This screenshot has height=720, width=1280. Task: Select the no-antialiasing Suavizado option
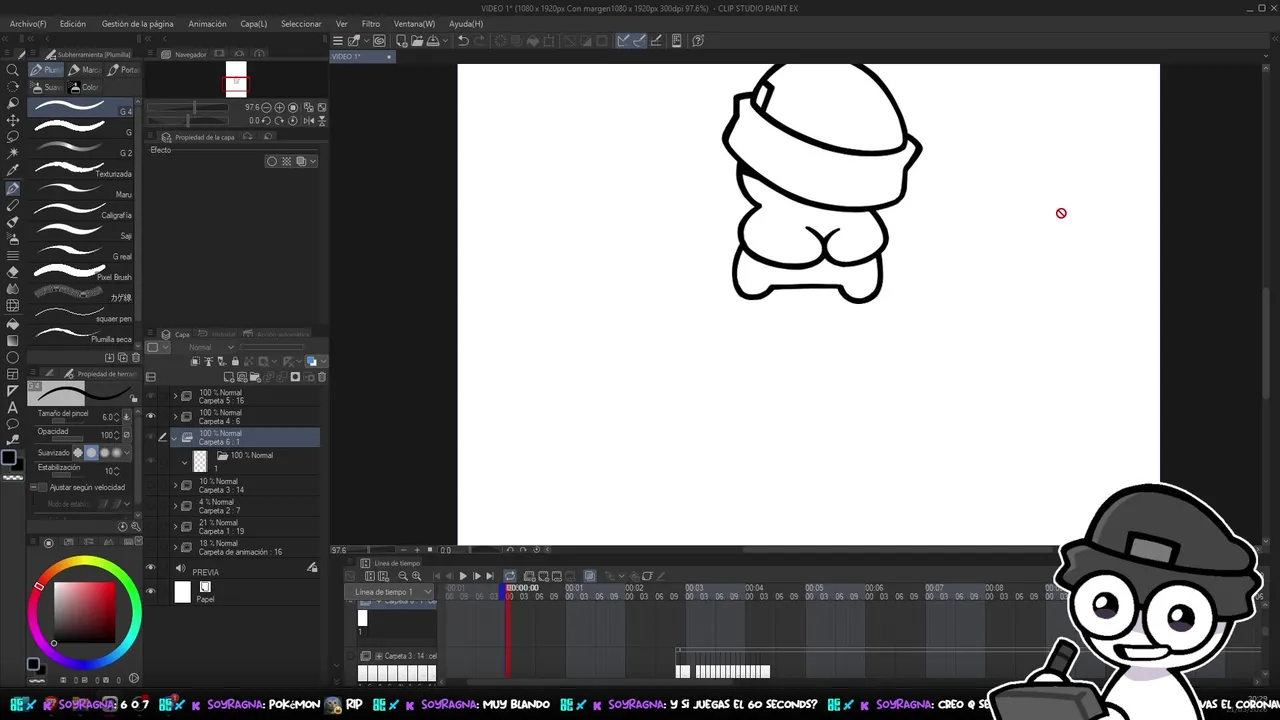(x=79, y=453)
